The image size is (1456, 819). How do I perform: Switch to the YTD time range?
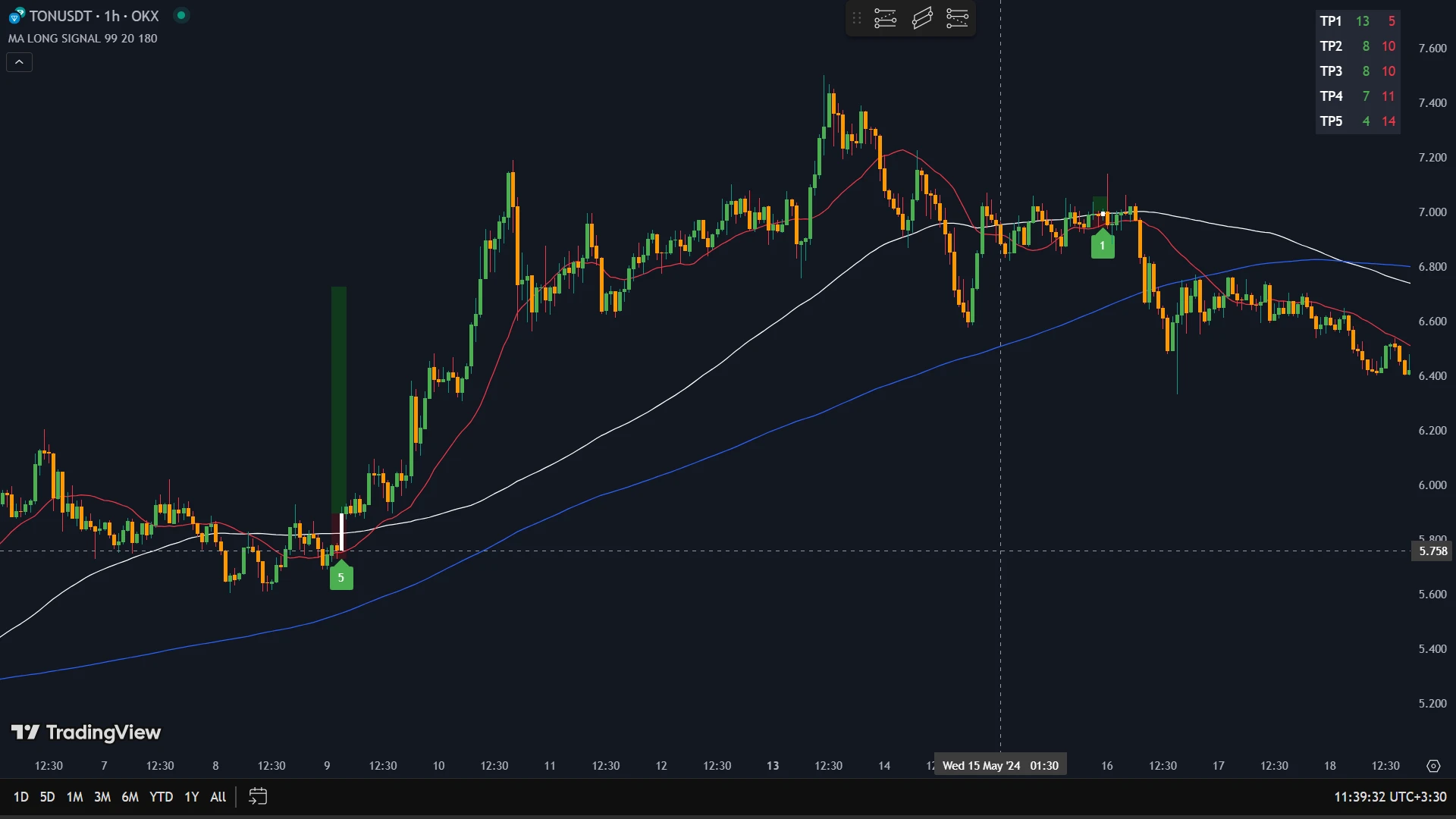[161, 797]
